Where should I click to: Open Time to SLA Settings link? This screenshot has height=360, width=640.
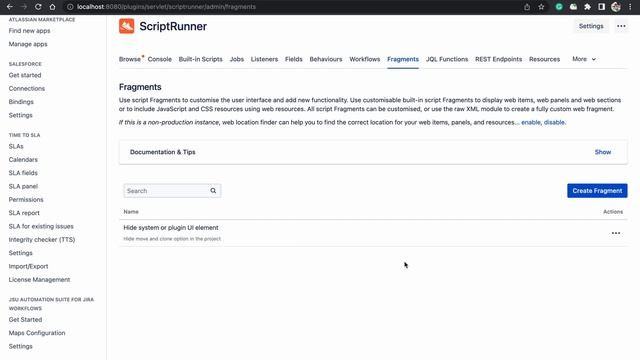[20, 253]
